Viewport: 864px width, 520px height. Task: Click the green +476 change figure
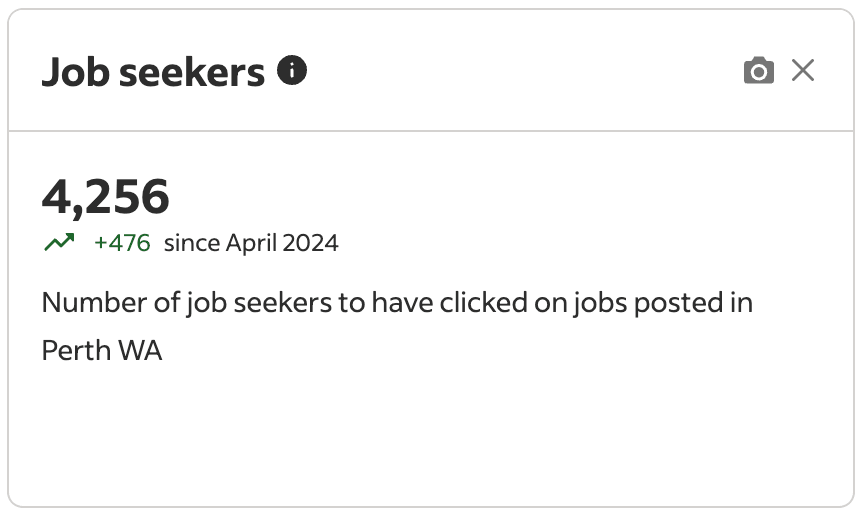[x=122, y=243]
